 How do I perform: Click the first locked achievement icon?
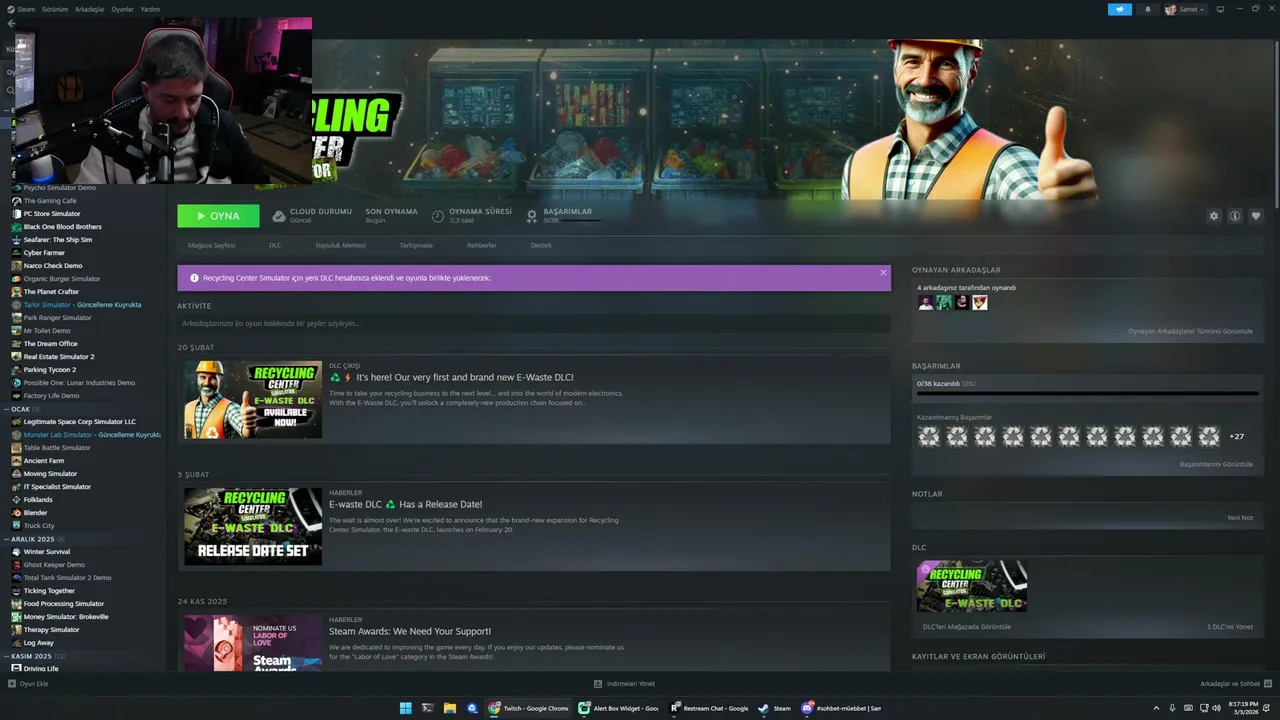(929, 436)
